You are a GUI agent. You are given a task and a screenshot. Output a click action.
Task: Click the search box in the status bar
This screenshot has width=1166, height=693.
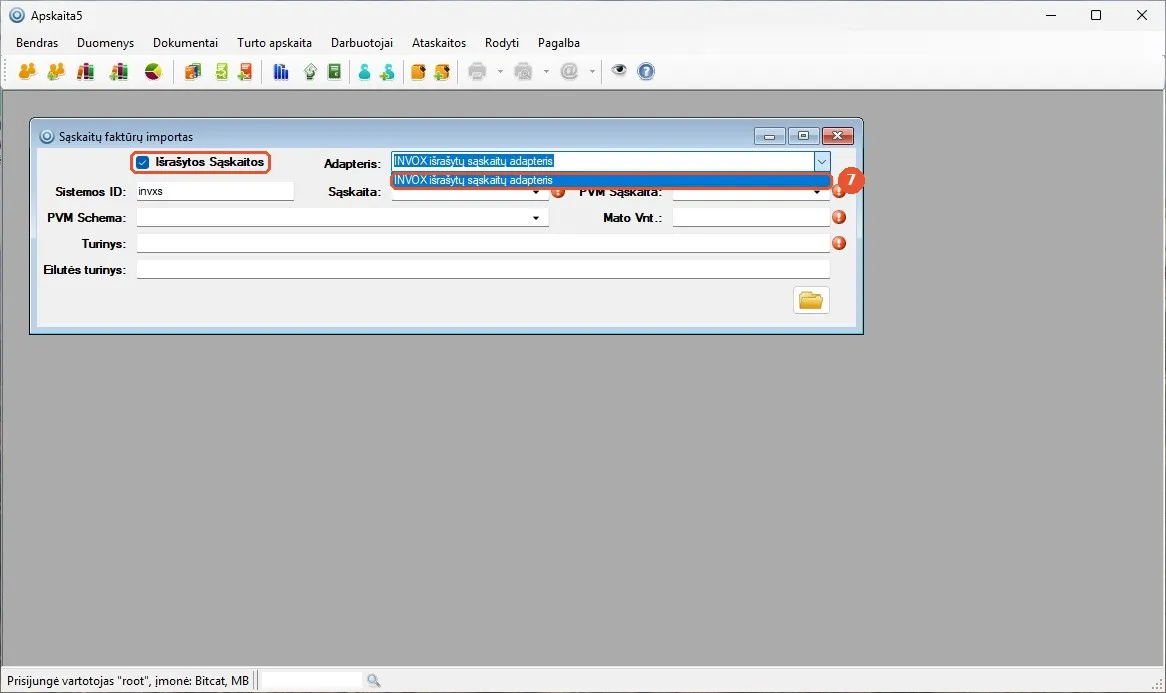coord(312,680)
